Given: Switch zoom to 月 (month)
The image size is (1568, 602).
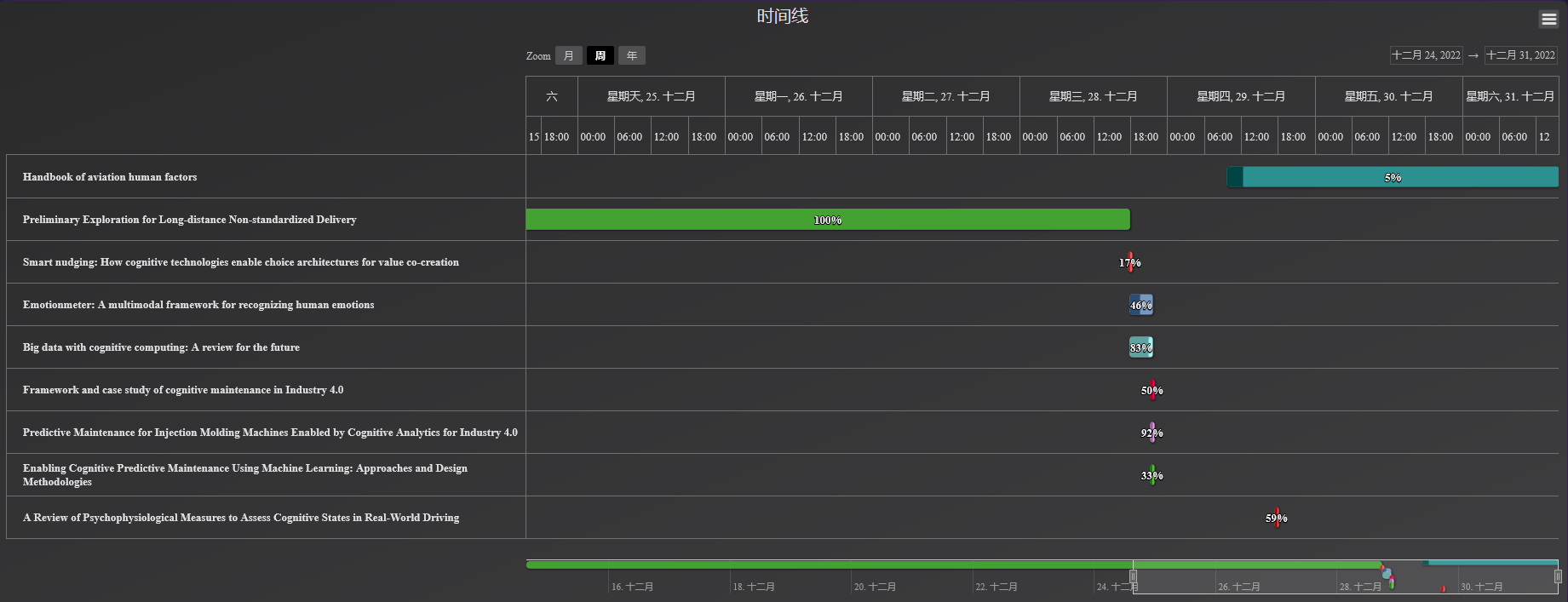Looking at the screenshot, I should (x=568, y=55).
